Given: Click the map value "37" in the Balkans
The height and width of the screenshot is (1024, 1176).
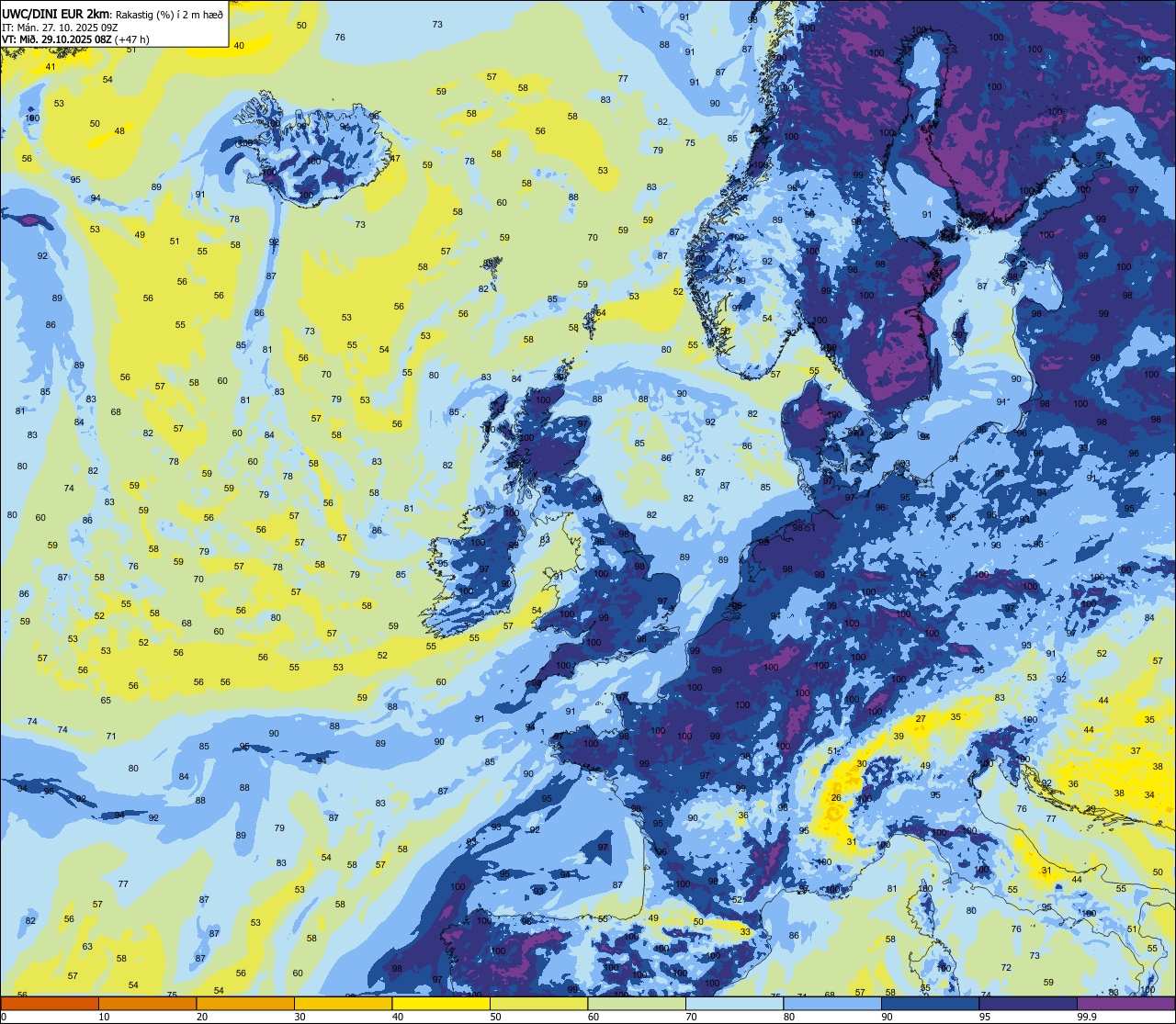Looking at the screenshot, I should click(x=1136, y=750).
